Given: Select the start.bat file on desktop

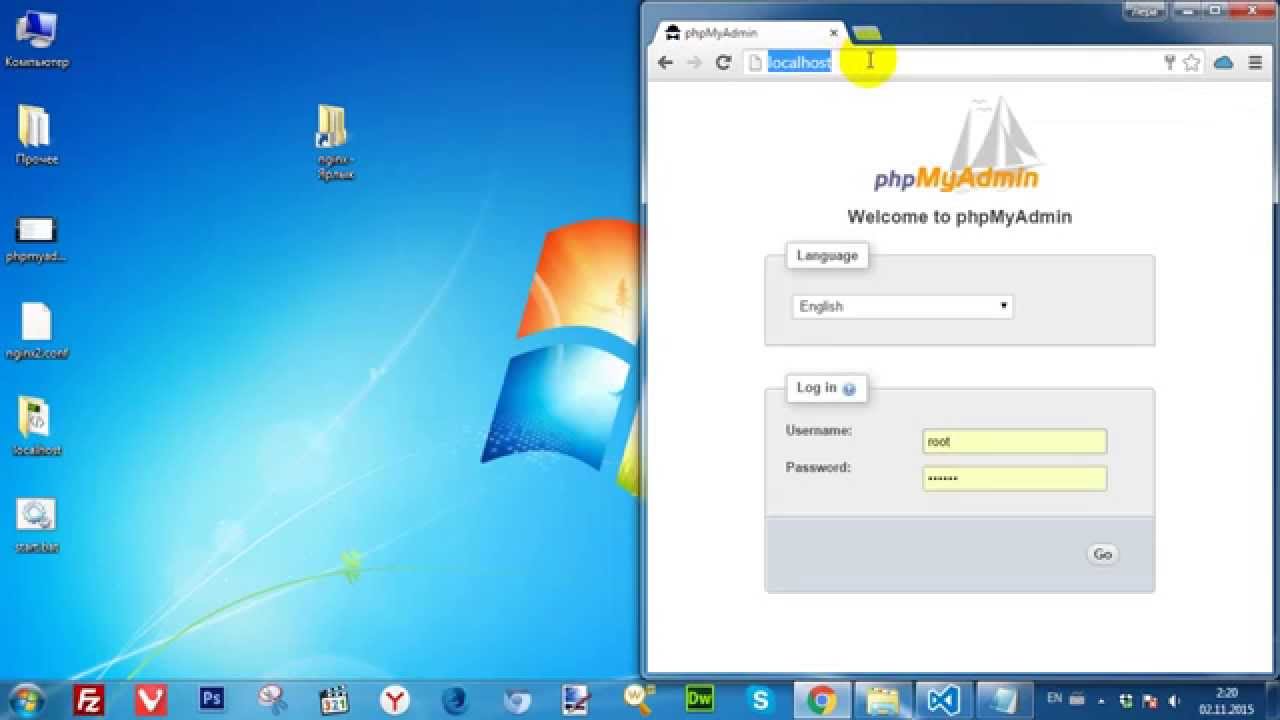Looking at the screenshot, I should coord(36,525).
